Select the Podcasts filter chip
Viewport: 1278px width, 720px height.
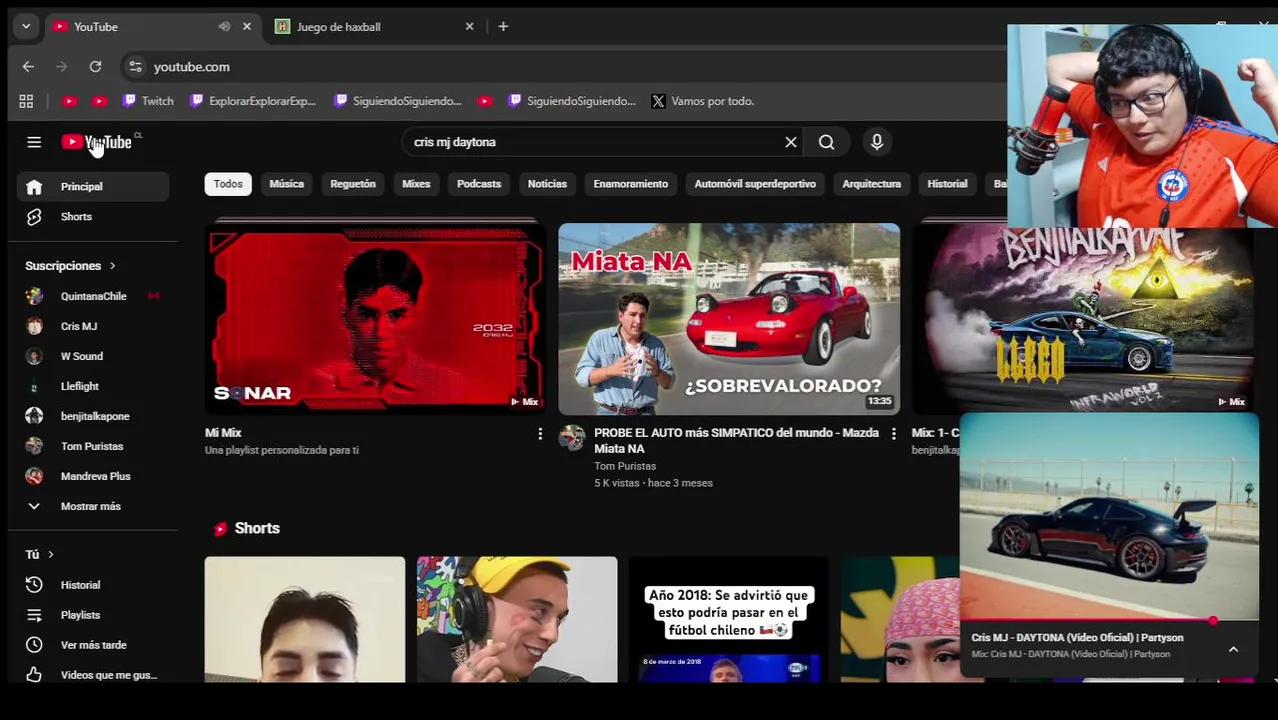click(x=479, y=184)
